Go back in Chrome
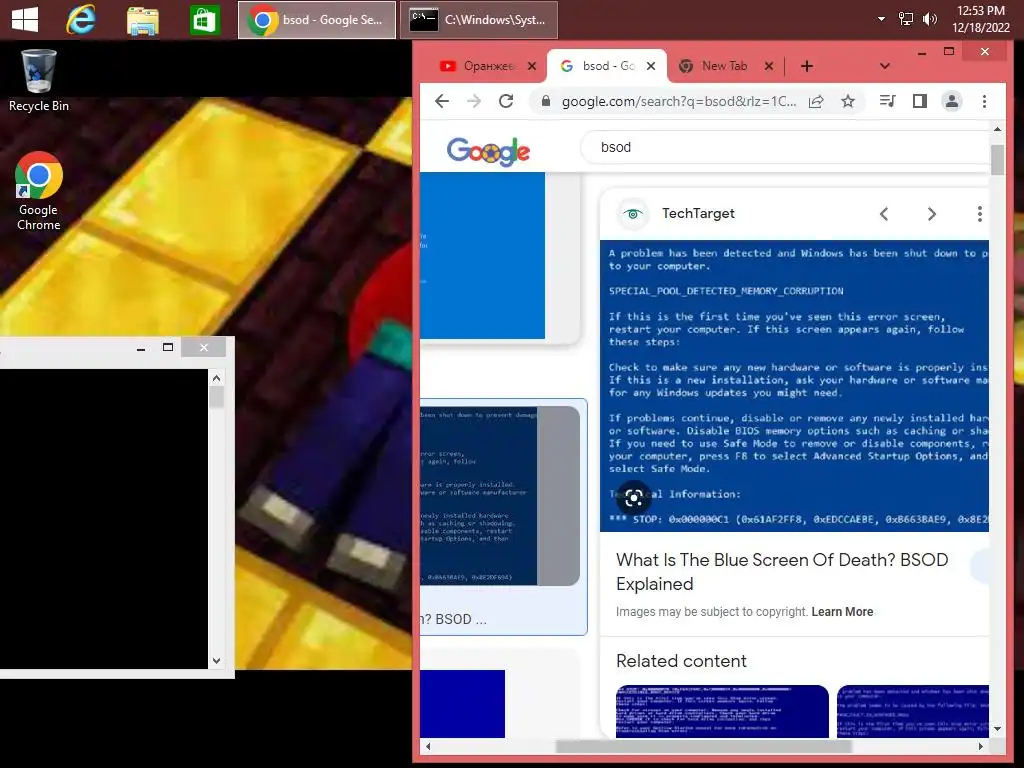Viewport: 1024px width, 768px height. [442, 101]
